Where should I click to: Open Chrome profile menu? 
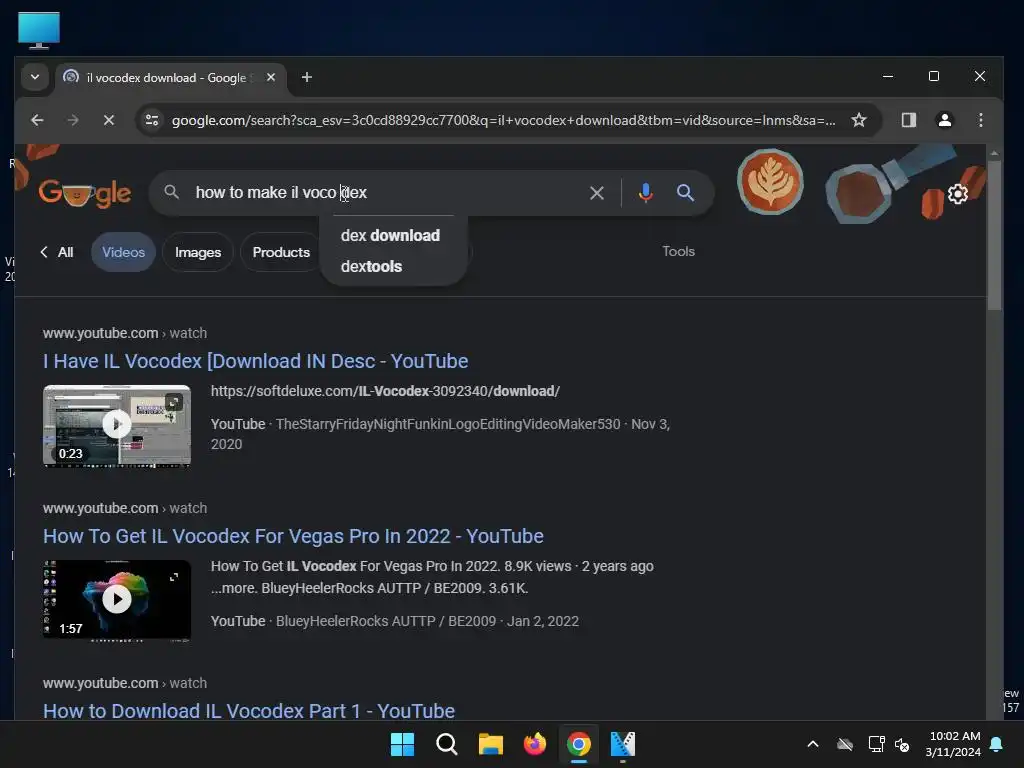[944, 120]
